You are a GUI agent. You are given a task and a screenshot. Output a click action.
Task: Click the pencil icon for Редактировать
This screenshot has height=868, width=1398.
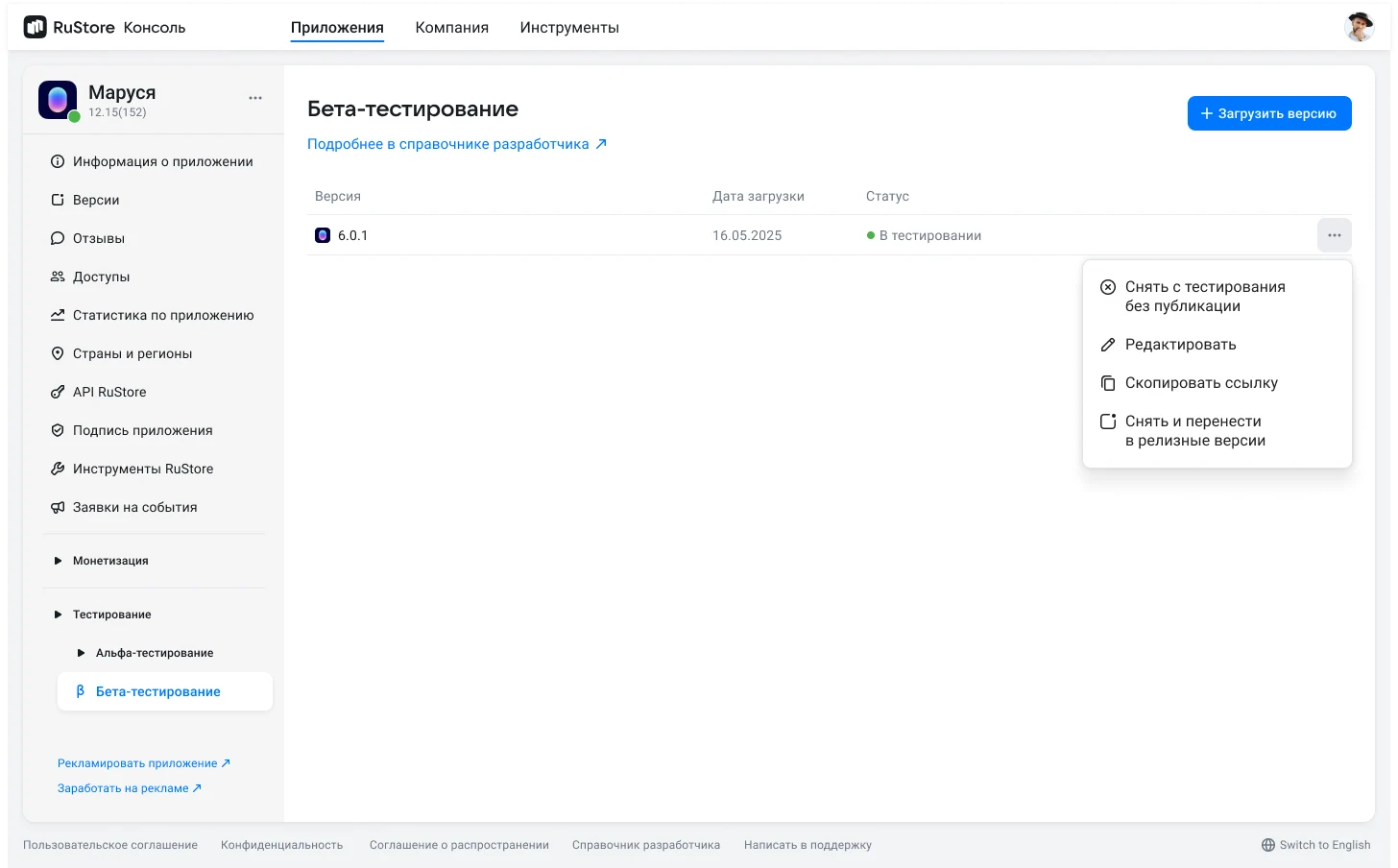coord(1108,345)
